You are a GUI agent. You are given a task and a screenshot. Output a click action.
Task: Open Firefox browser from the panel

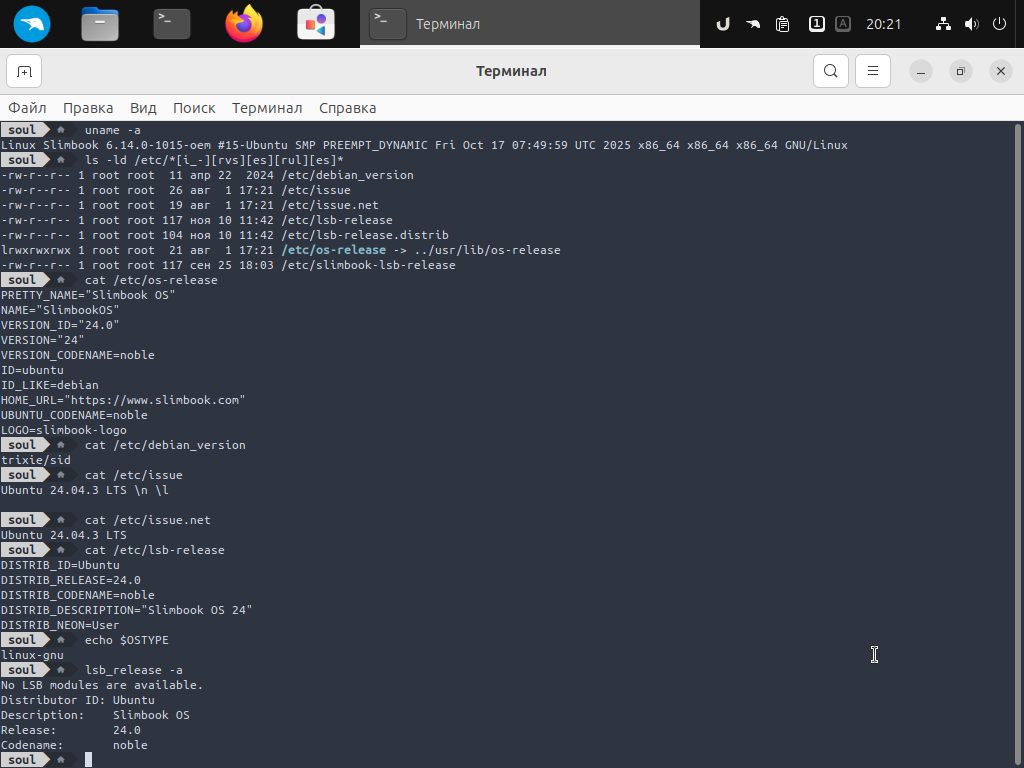click(244, 24)
